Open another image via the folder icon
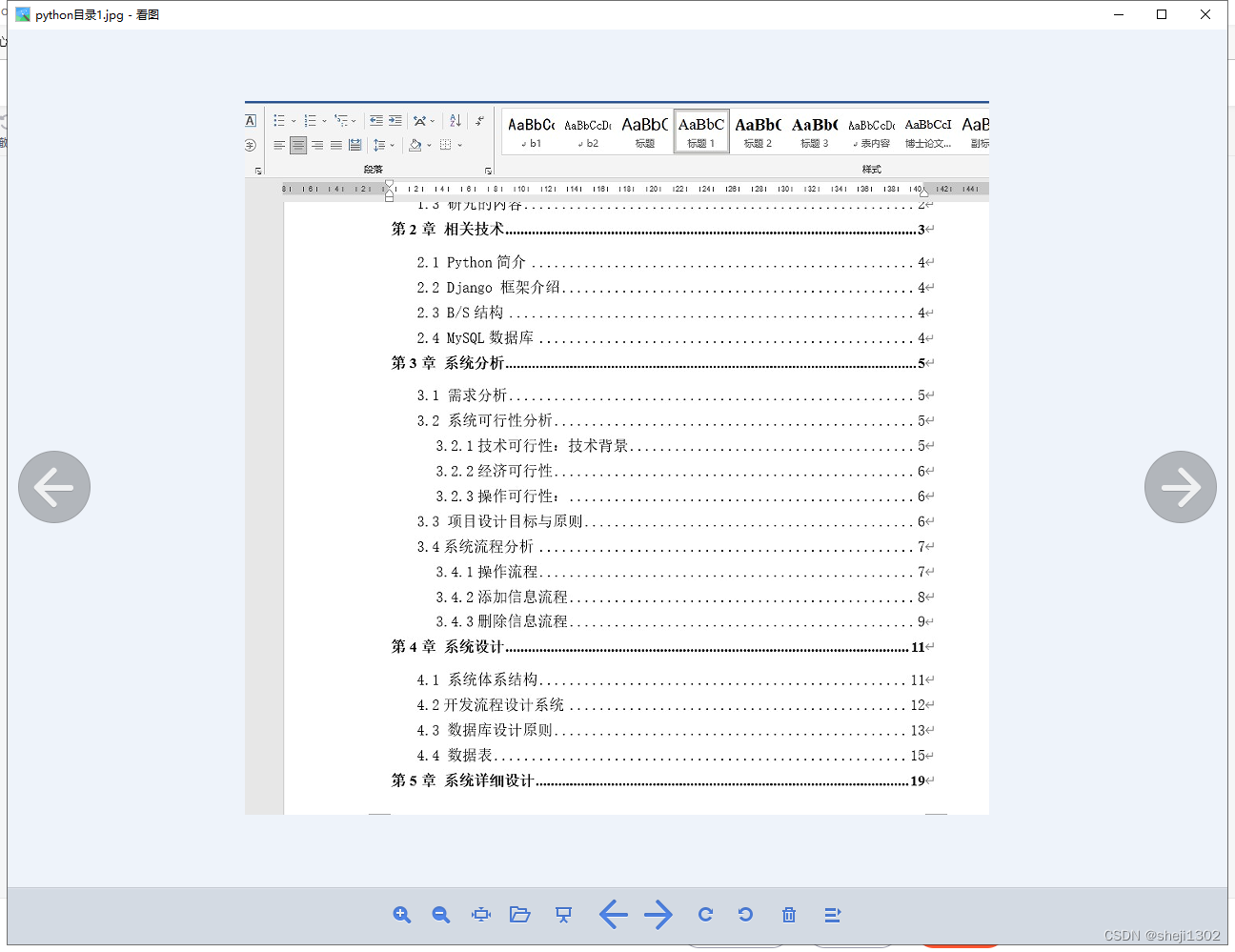The width and height of the screenshot is (1235, 952). point(519,914)
